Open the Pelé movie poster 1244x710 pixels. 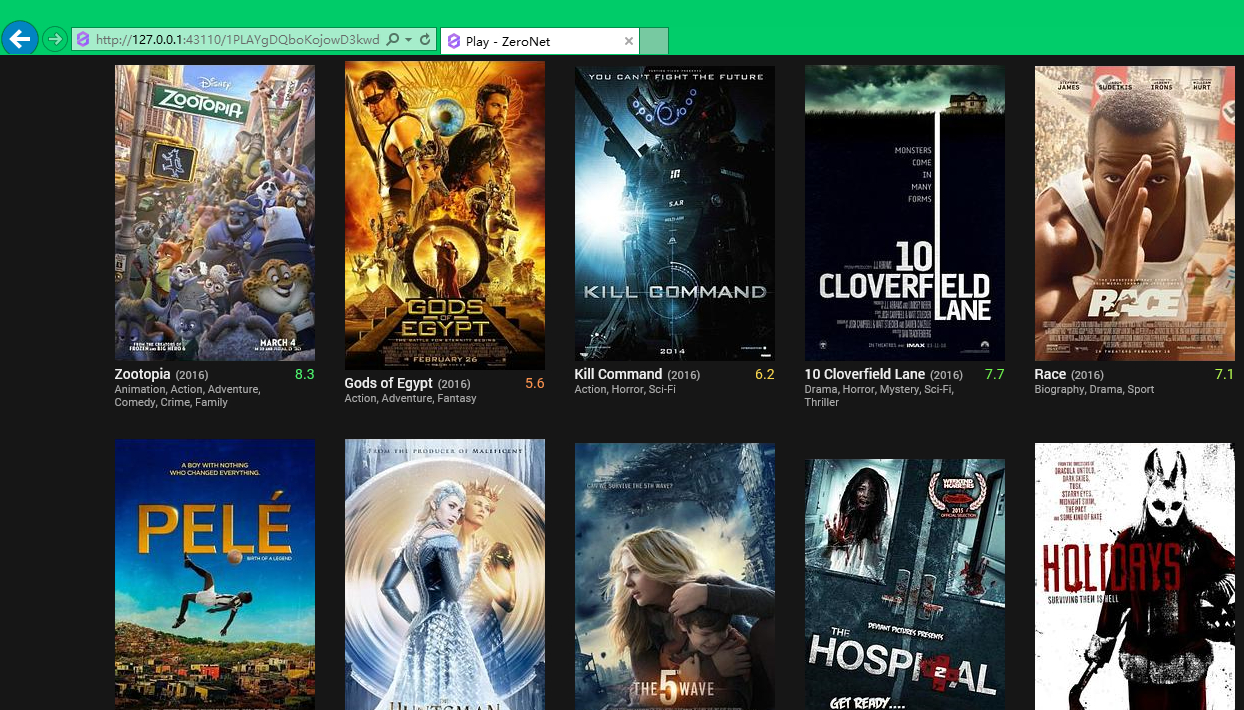215,574
